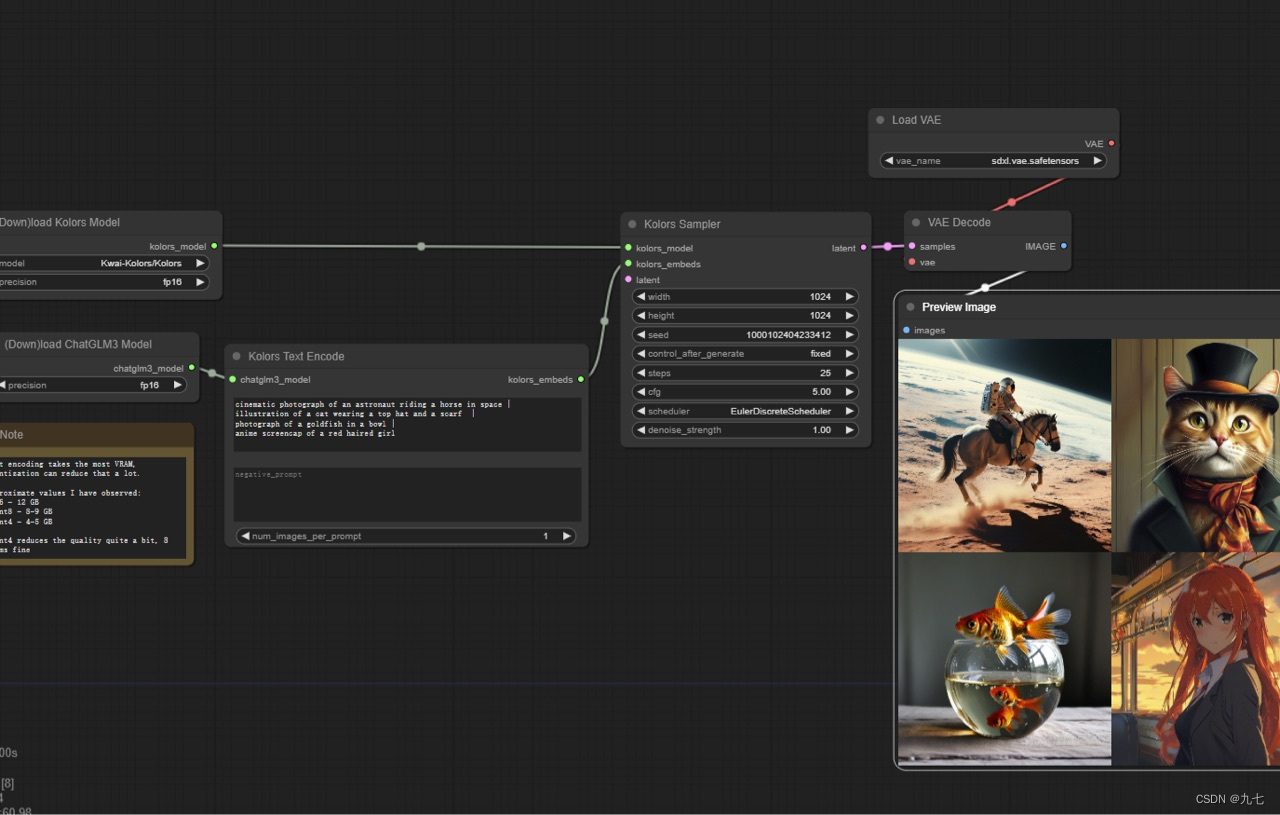Increase height value with right arrow

click(850, 316)
